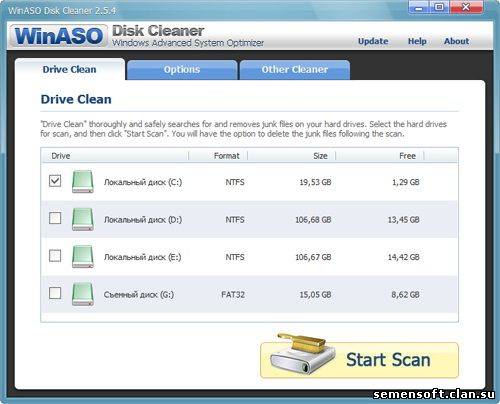Click the NTFS cell in the D: row
The image size is (500, 404).
click(235, 220)
